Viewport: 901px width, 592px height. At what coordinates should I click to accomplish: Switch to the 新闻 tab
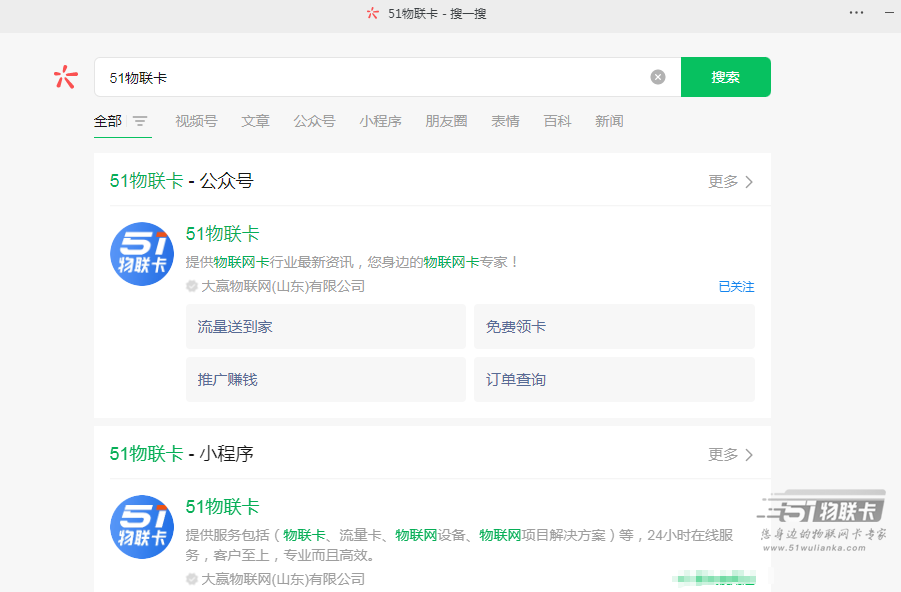pyautogui.click(x=609, y=121)
